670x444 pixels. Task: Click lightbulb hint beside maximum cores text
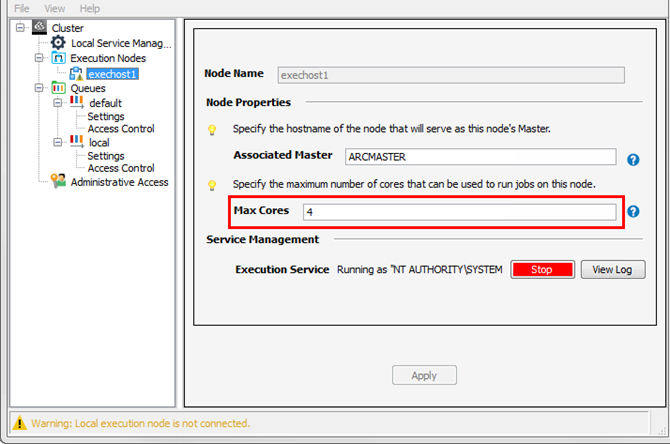point(212,185)
